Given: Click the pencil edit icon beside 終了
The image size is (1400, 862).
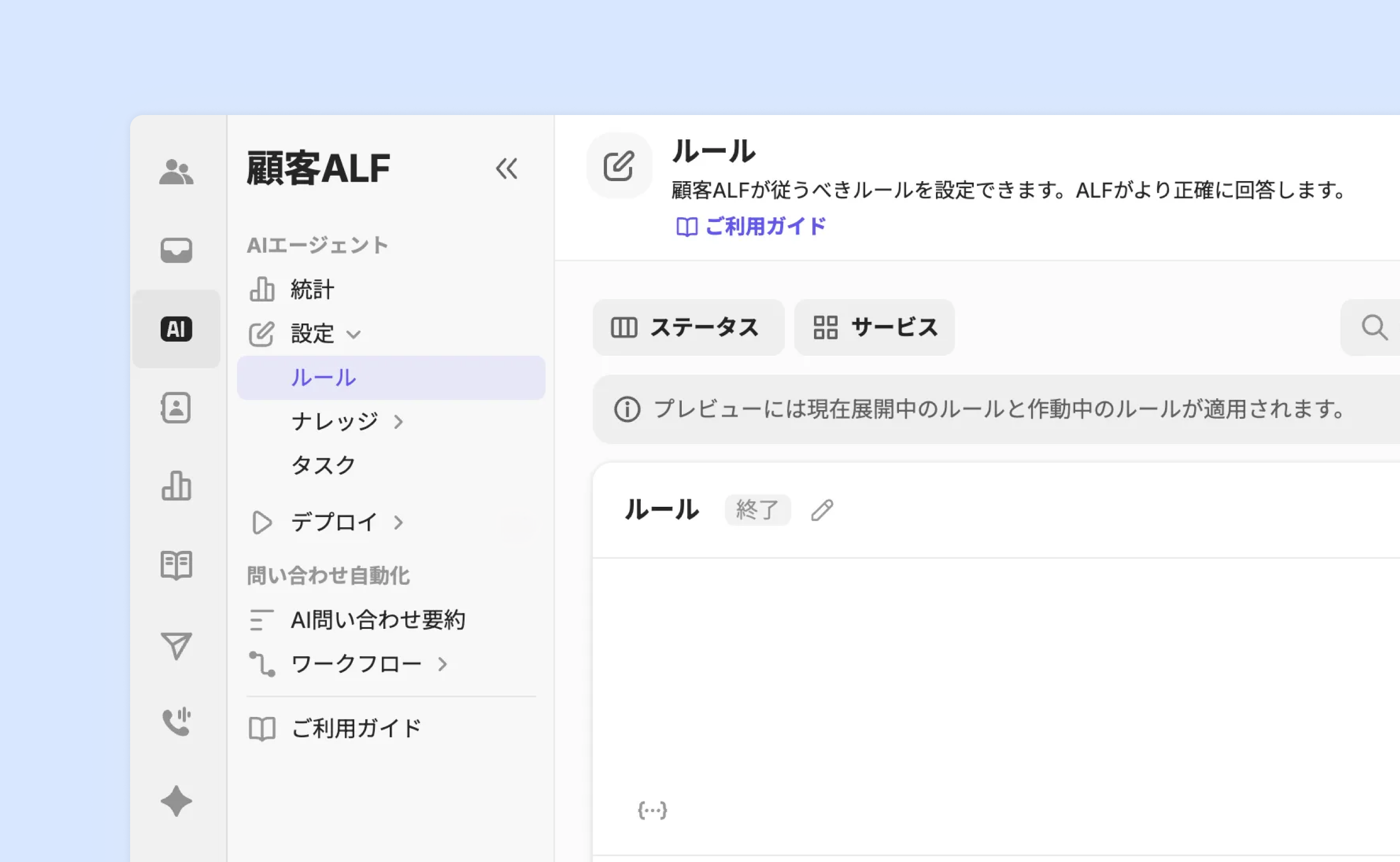Looking at the screenshot, I should coord(822,510).
